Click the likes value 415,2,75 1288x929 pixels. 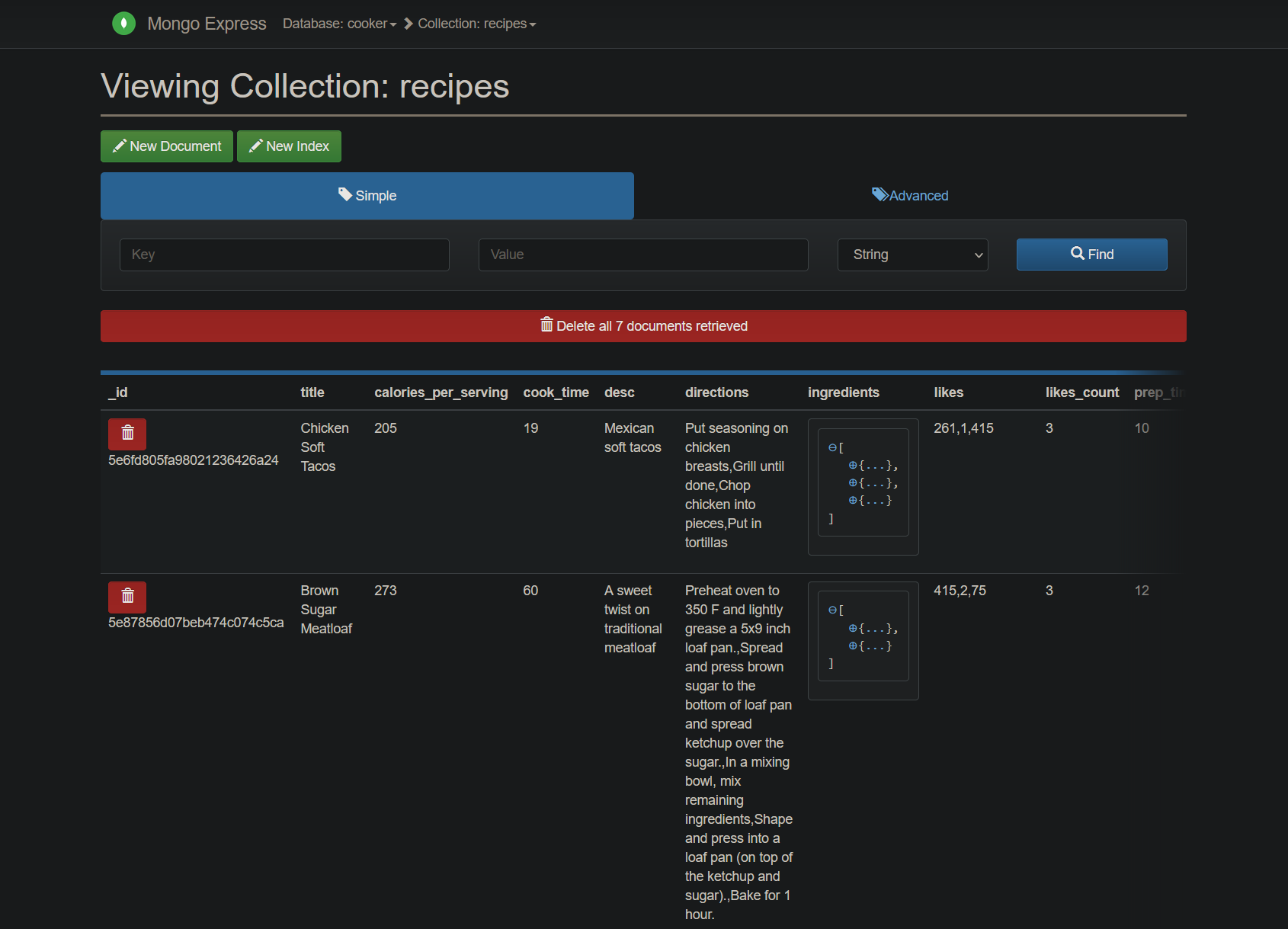960,591
